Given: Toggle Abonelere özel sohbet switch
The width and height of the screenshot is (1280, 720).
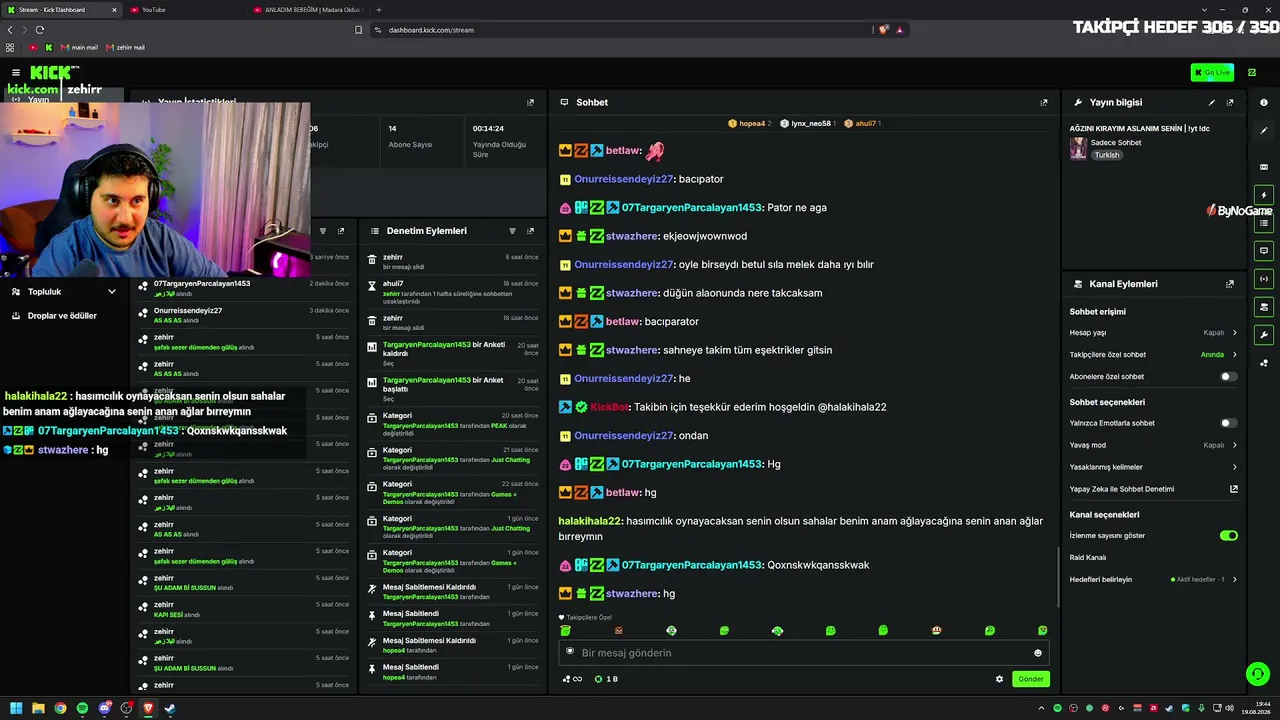Looking at the screenshot, I should 1229,377.
